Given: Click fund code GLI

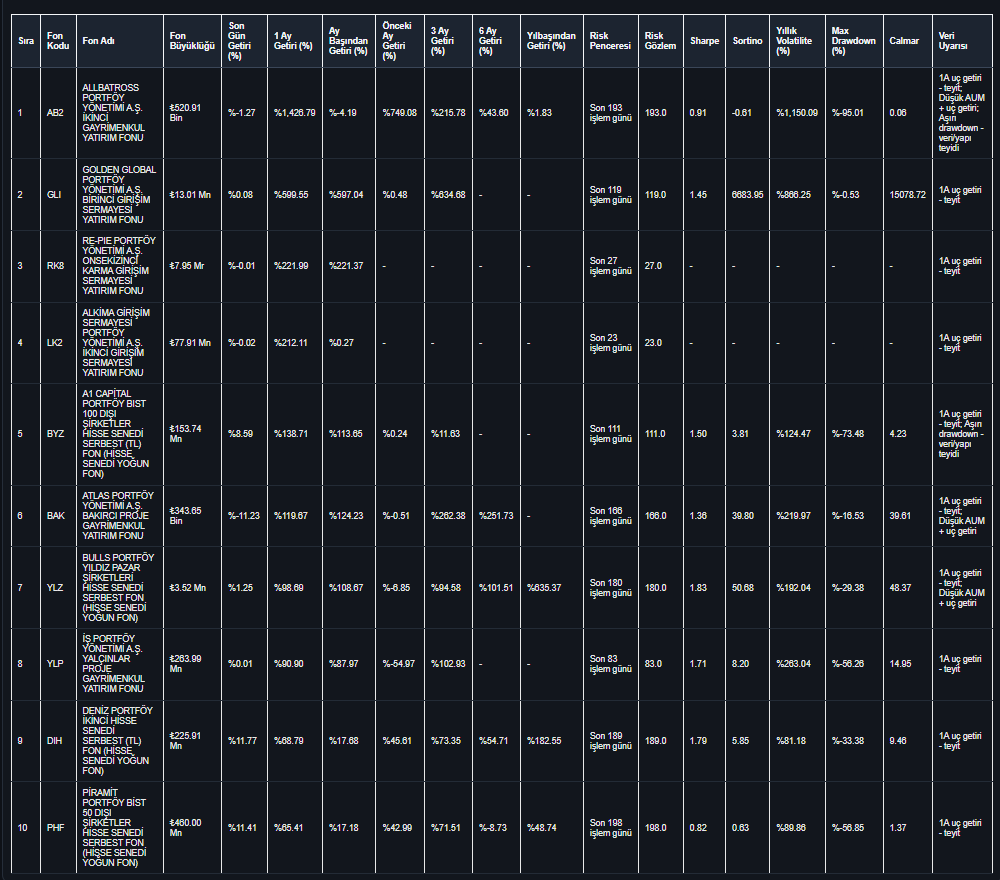Looking at the screenshot, I should click(x=54, y=194).
